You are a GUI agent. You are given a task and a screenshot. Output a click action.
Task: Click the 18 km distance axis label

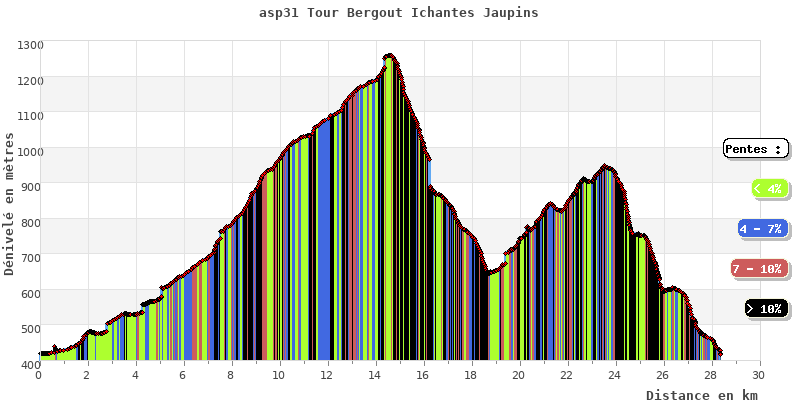coord(471,376)
